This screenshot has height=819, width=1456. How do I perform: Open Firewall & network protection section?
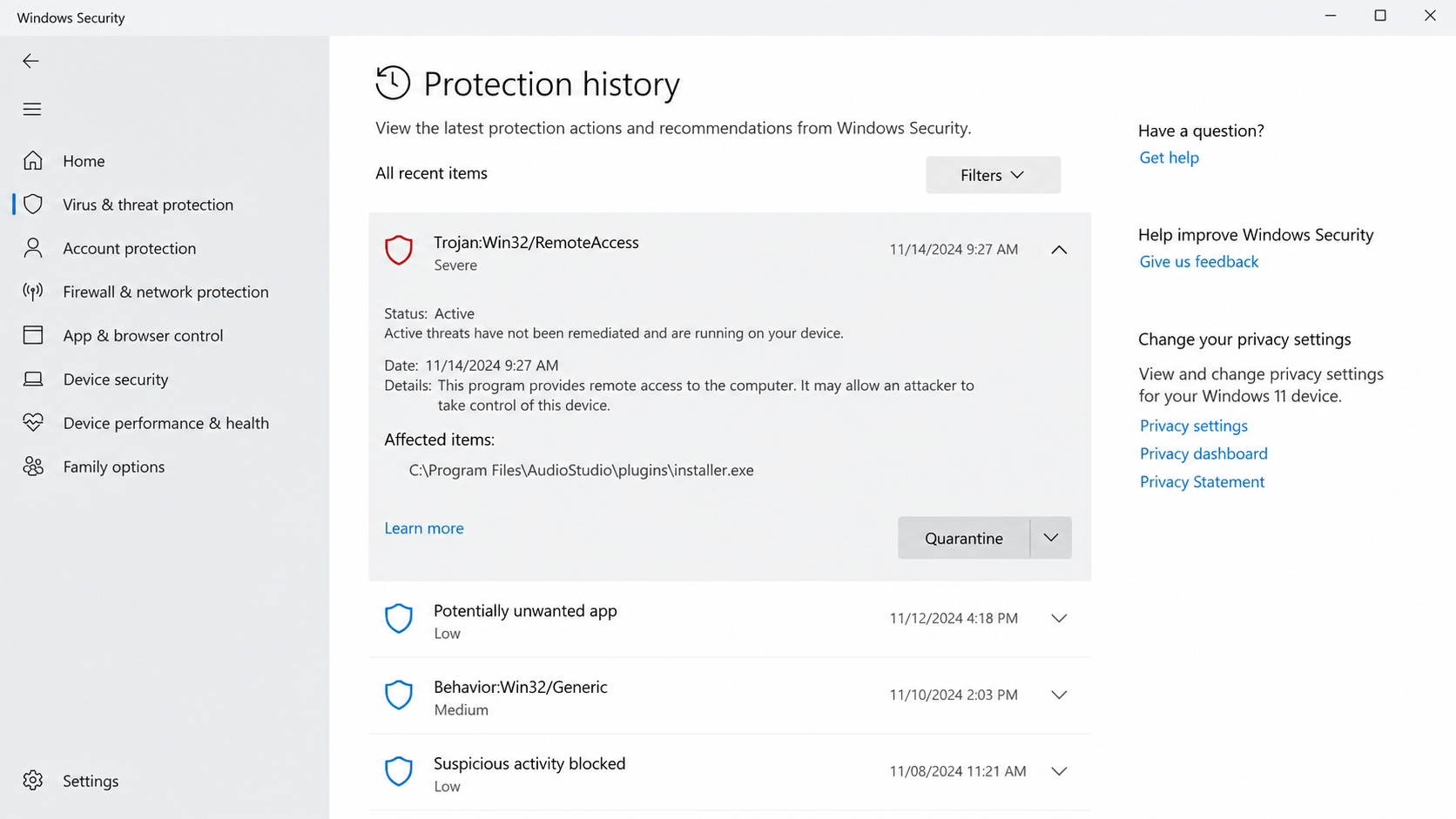point(165,292)
